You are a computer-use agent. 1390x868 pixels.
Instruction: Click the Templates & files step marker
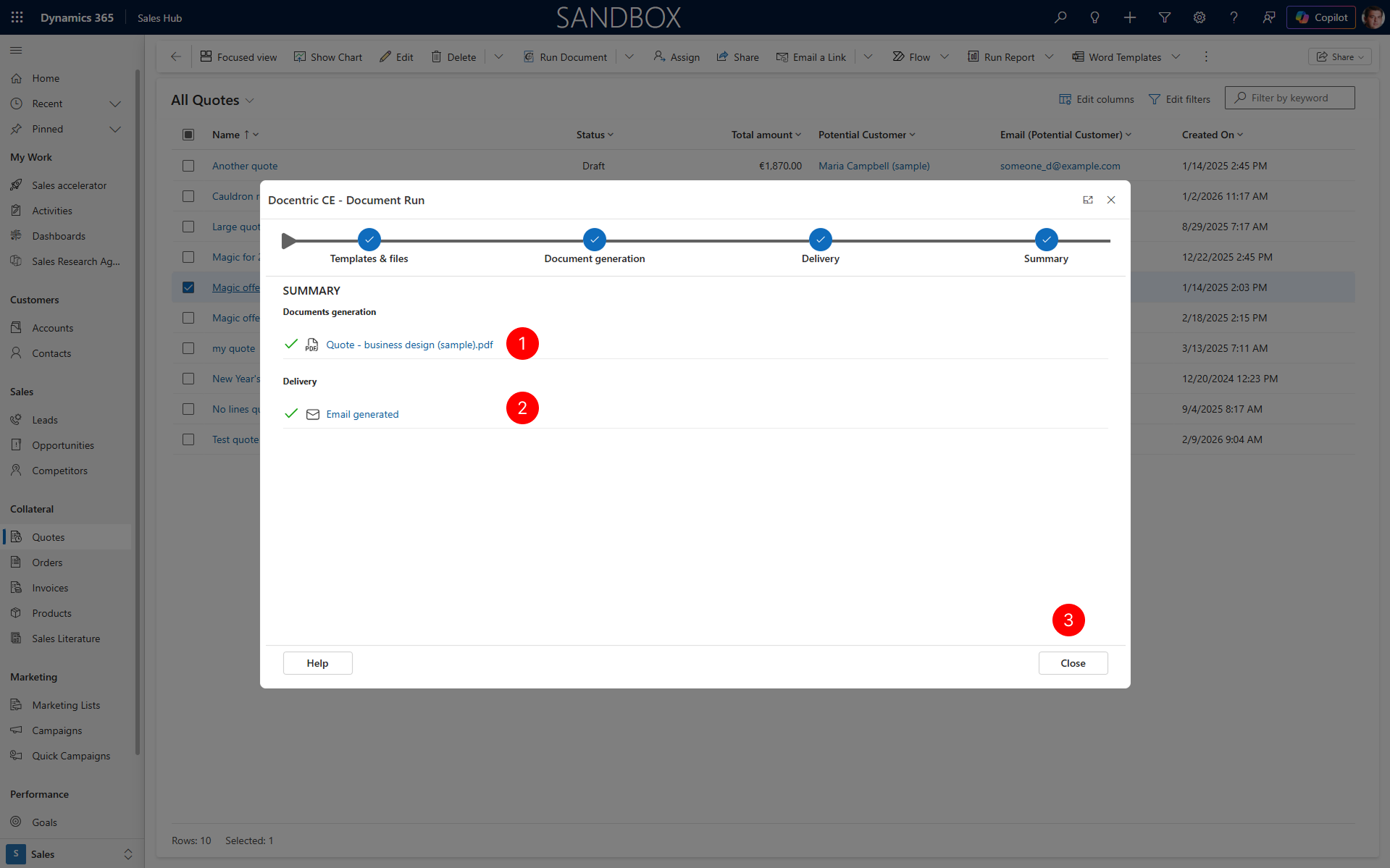(x=369, y=240)
